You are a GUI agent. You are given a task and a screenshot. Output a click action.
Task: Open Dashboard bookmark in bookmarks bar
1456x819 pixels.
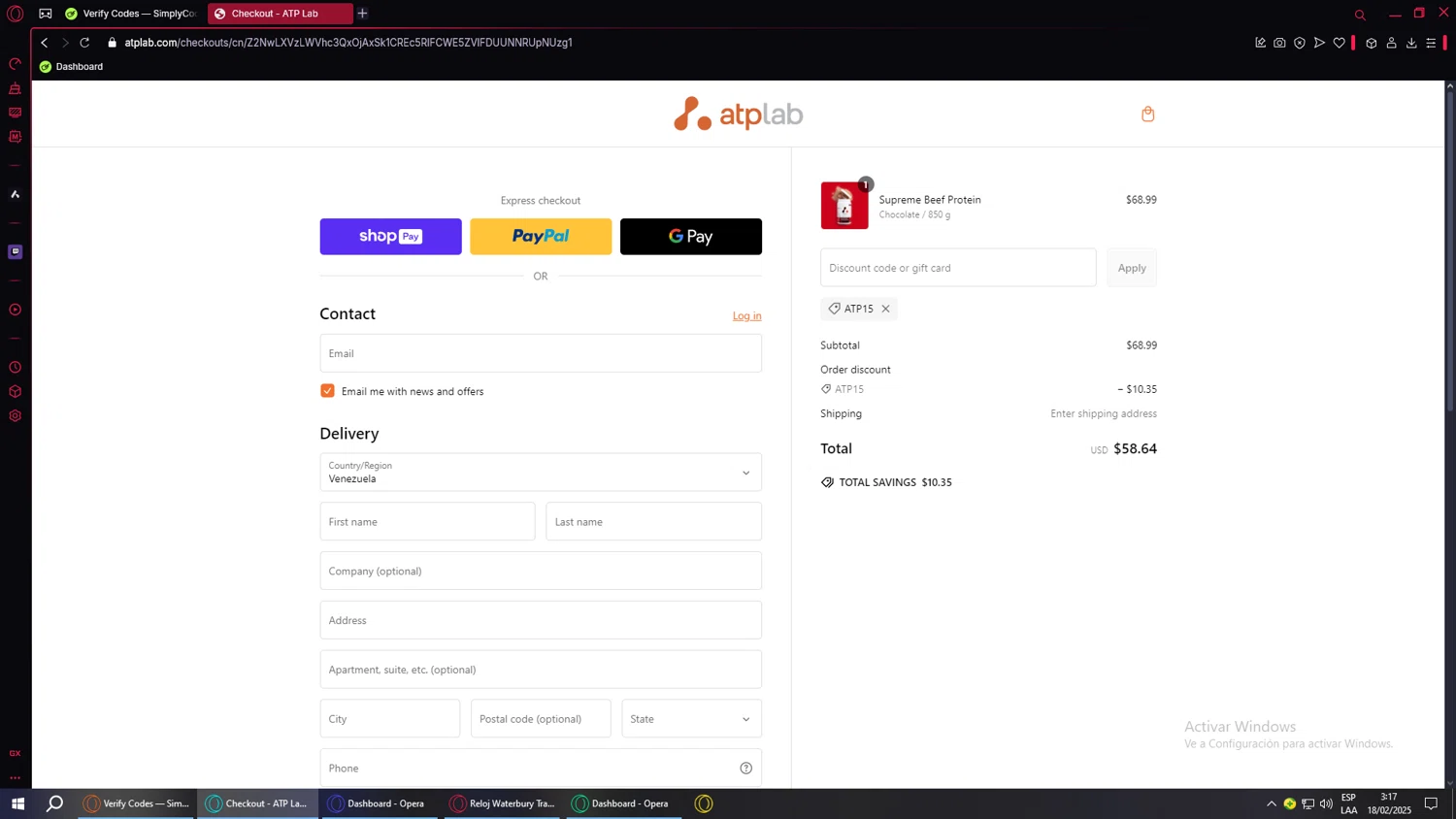(71, 67)
